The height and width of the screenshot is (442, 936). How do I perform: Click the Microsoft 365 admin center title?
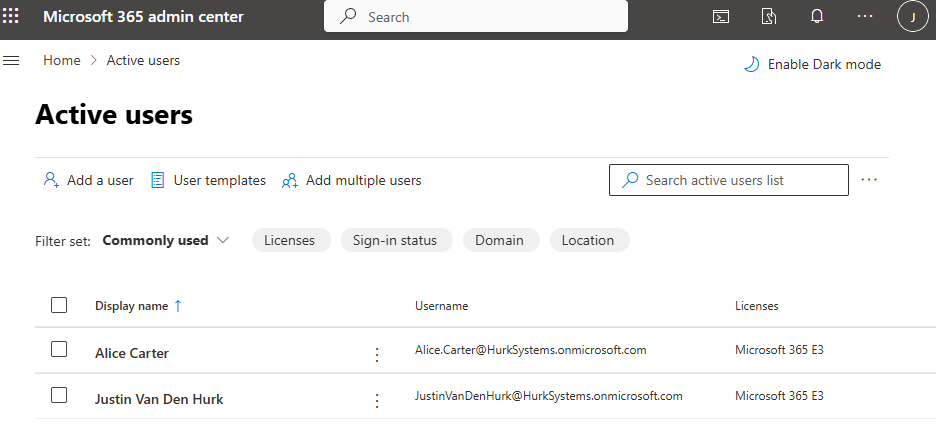(x=143, y=17)
